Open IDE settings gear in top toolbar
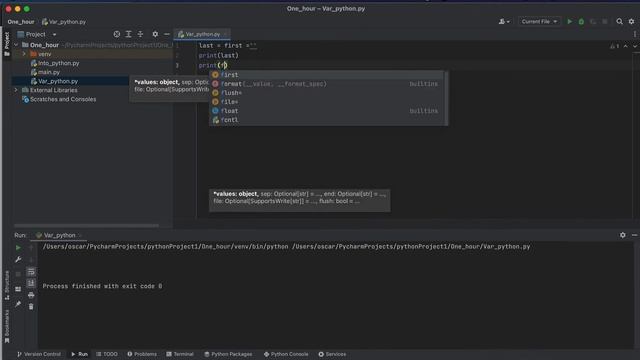640x360 pixels. (631, 22)
